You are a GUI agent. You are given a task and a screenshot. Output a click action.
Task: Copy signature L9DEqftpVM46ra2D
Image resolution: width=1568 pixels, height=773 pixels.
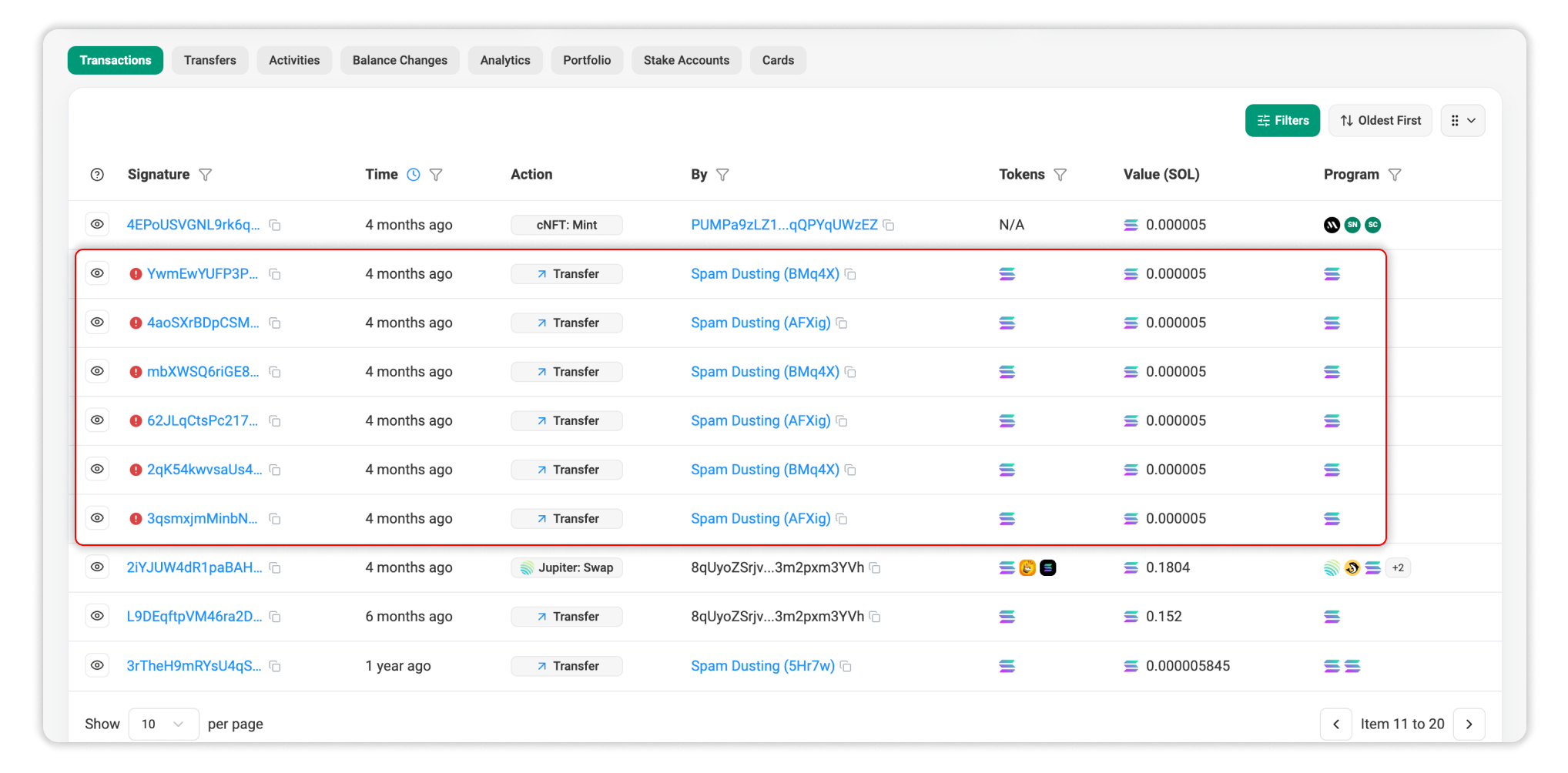click(275, 617)
